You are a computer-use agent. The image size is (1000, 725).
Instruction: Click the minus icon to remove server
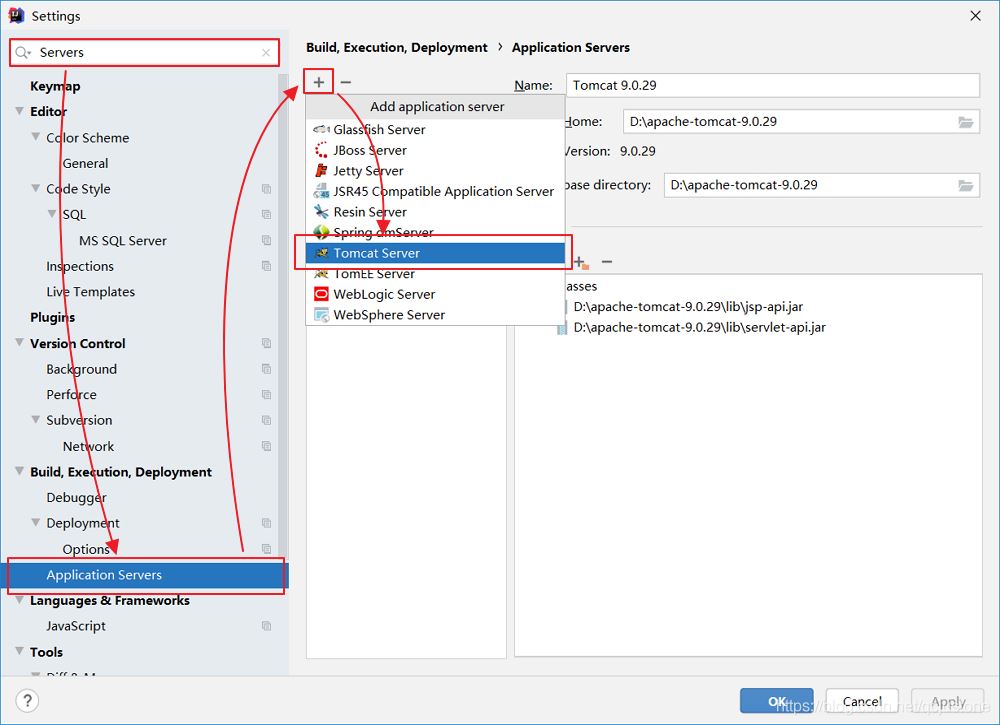[x=346, y=82]
